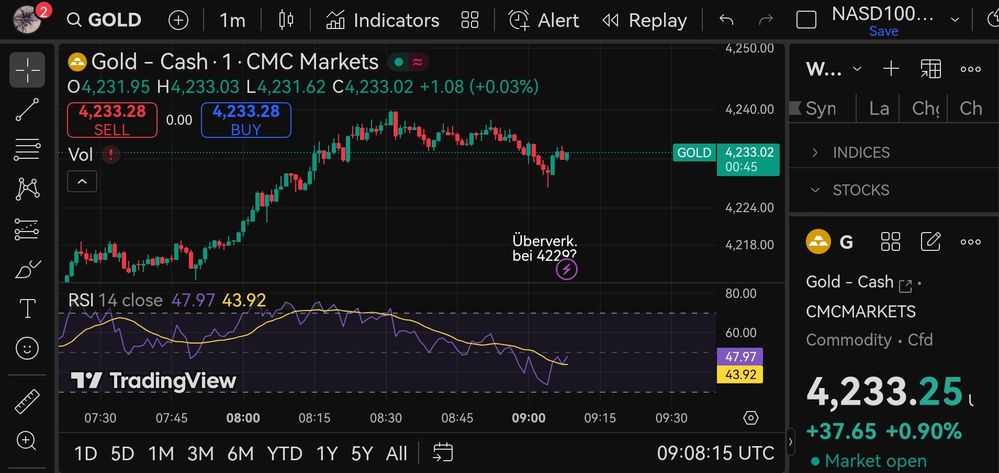
Task: Select the ruler measure tool
Action: (x=27, y=401)
